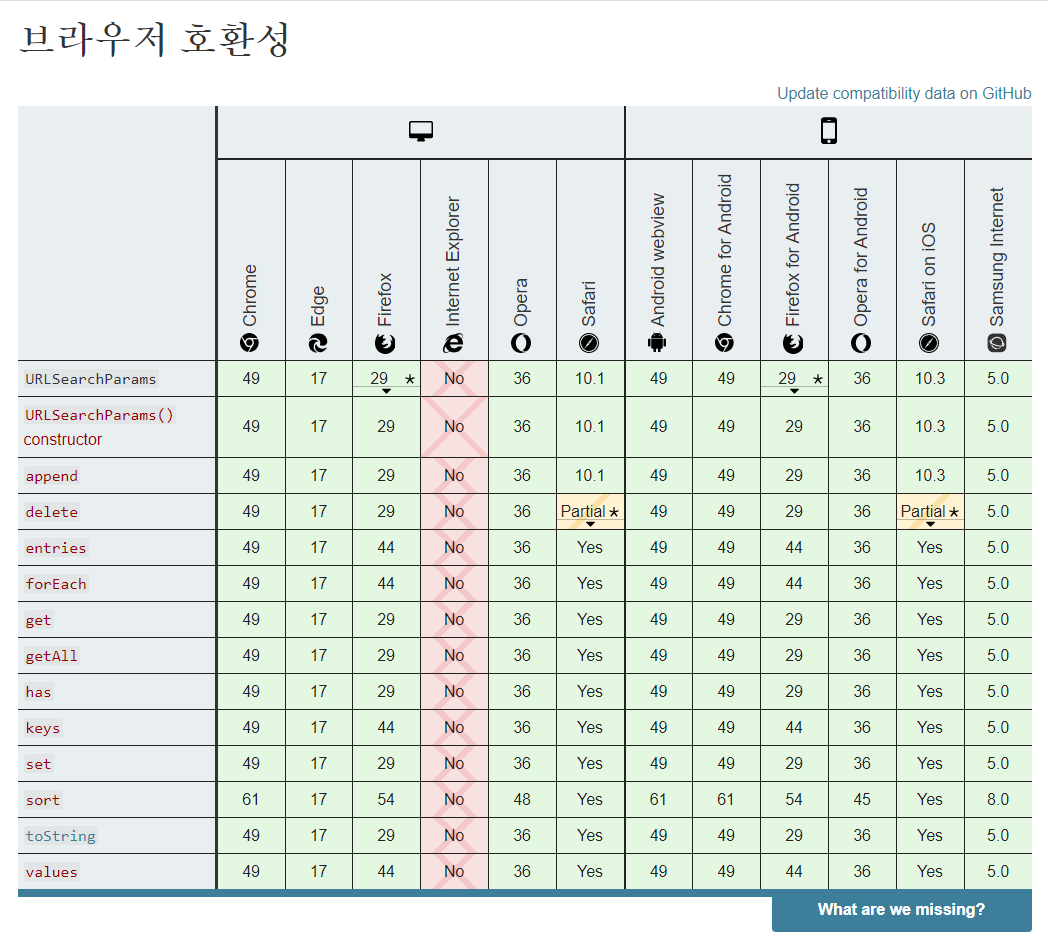Click star note icon in Firefox for Android URLSearchParams cell
The width and height of the screenshot is (1048, 948).
817,379
